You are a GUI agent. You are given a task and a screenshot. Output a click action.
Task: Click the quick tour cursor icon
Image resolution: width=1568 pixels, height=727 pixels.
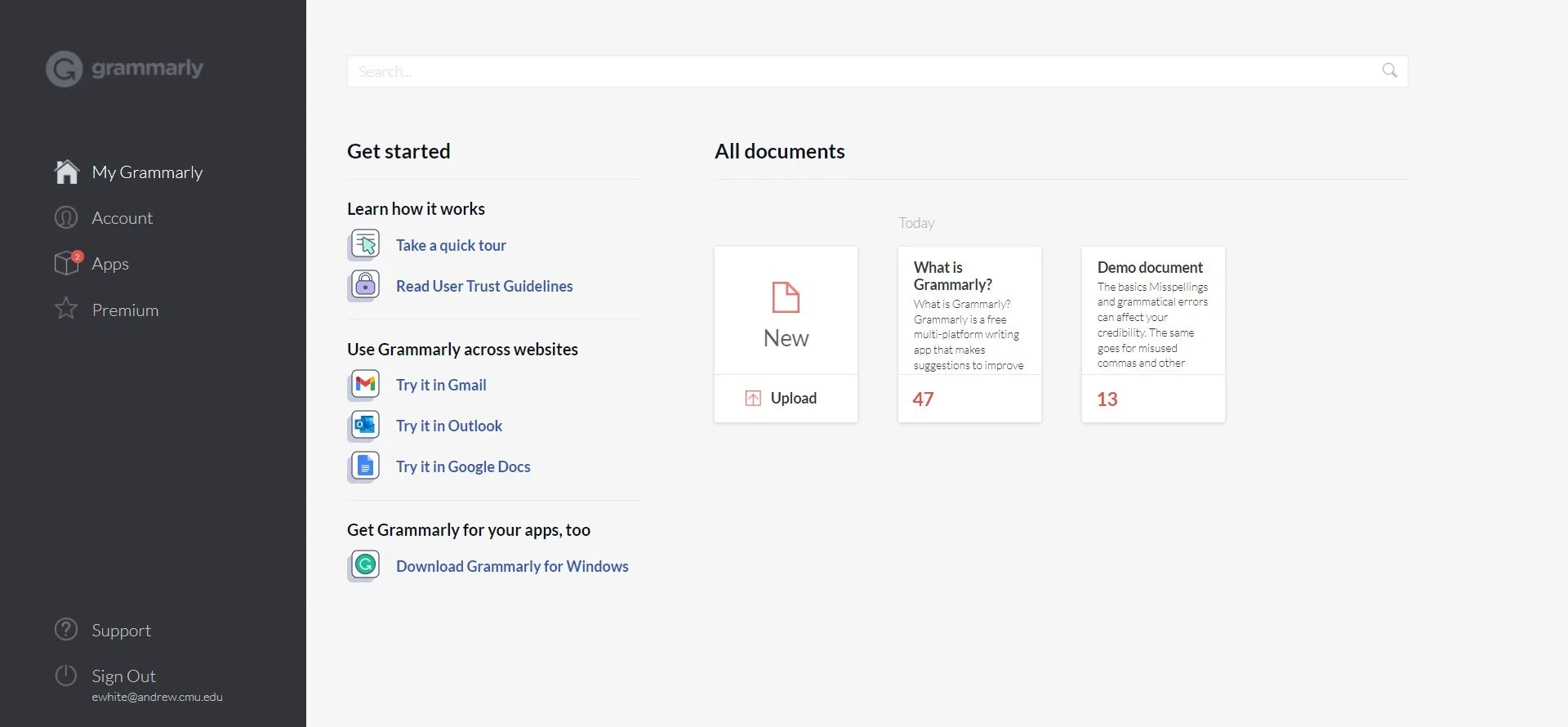pos(365,244)
